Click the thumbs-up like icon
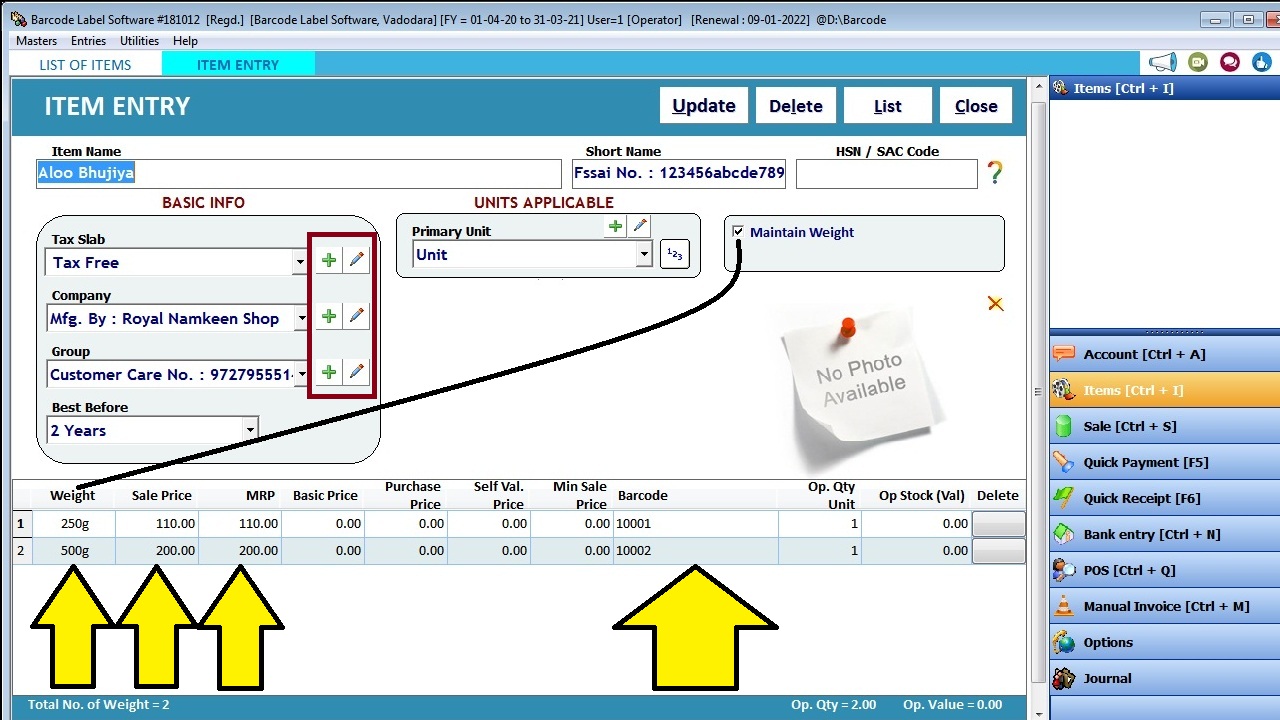The image size is (1280, 720). (1261, 61)
